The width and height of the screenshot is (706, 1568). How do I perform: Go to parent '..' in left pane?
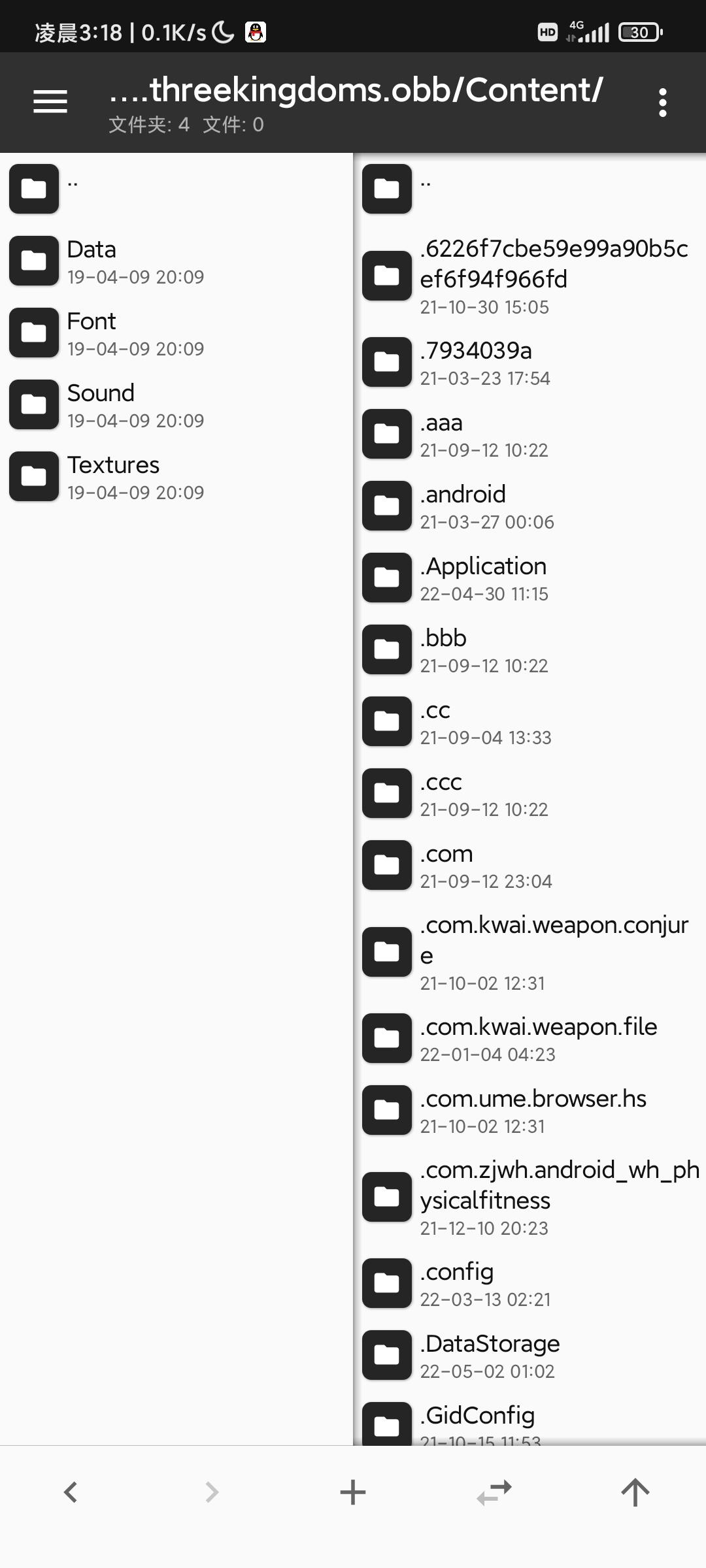click(176, 189)
